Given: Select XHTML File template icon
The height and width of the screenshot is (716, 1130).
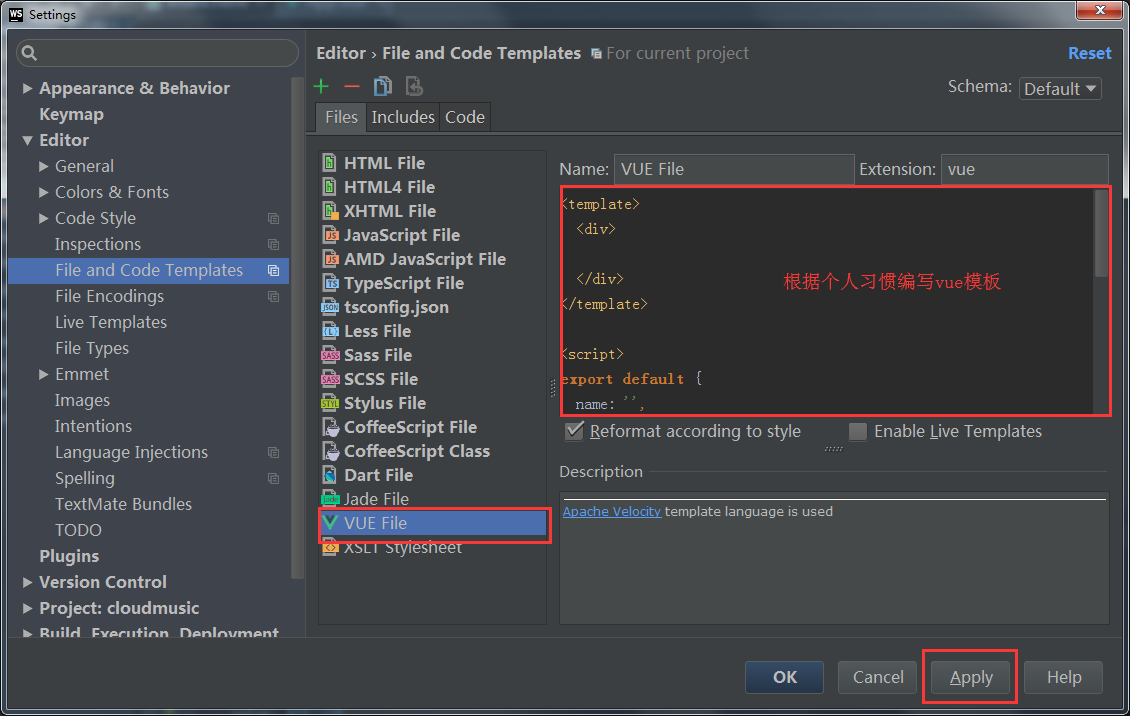Looking at the screenshot, I should 330,211.
